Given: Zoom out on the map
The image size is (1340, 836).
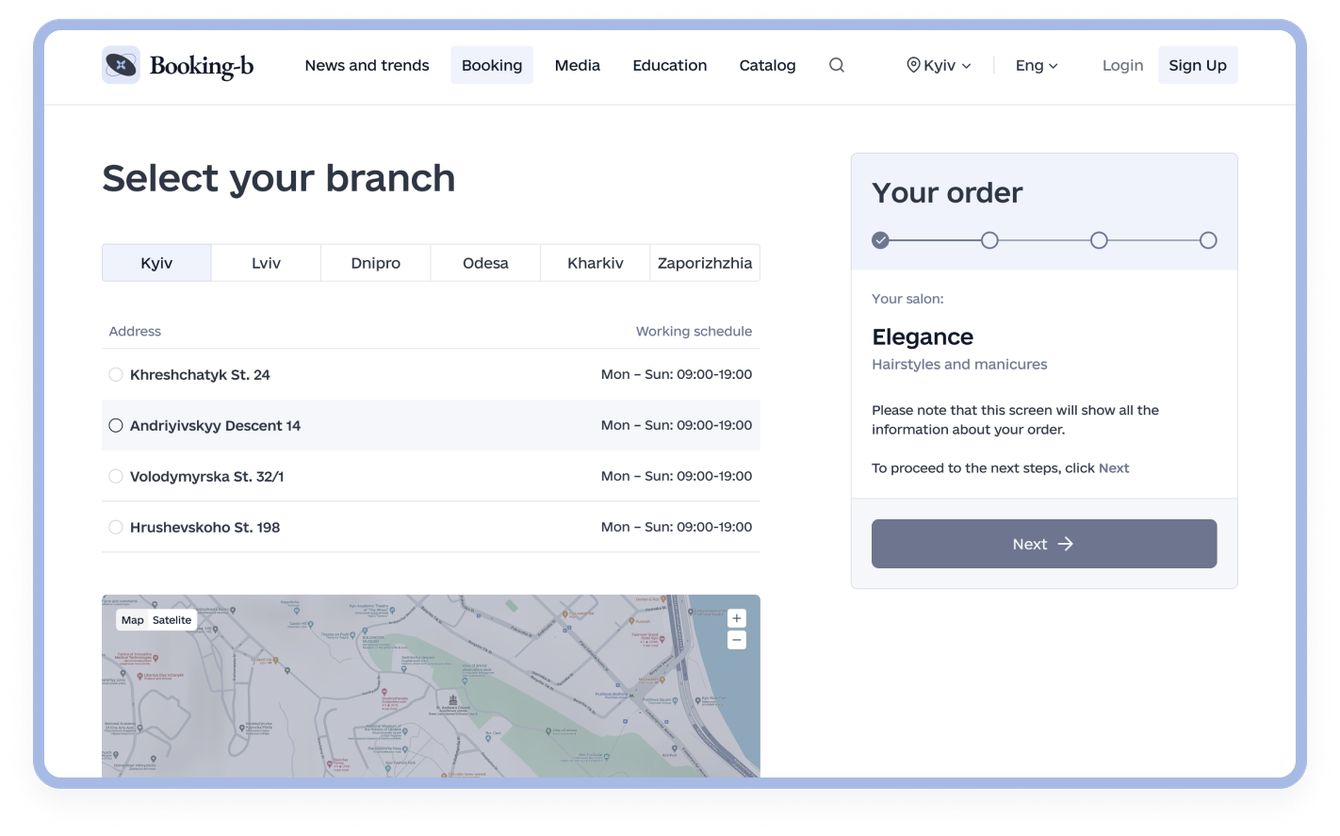Looking at the screenshot, I should 737,640.
